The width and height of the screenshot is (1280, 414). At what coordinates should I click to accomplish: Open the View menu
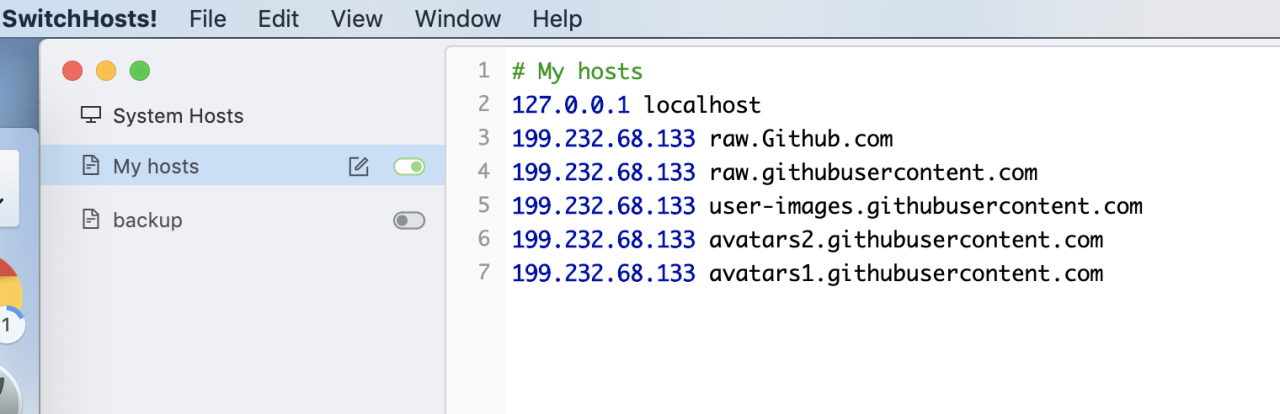click(356, 19)
